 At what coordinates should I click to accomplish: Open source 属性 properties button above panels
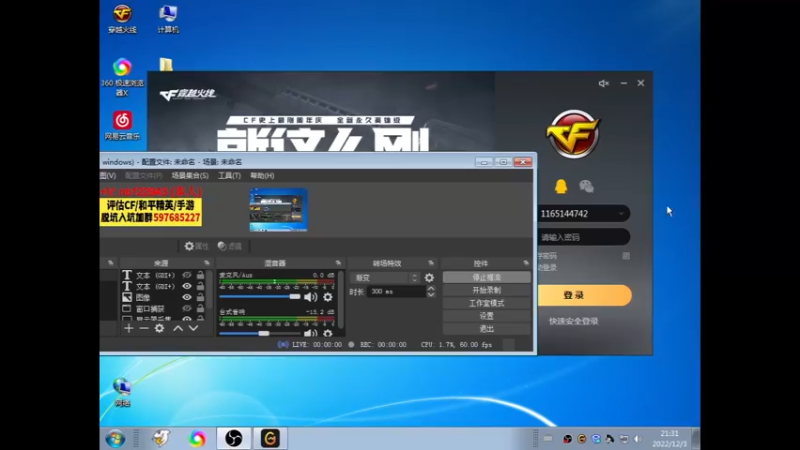click(x=196, y=246)
